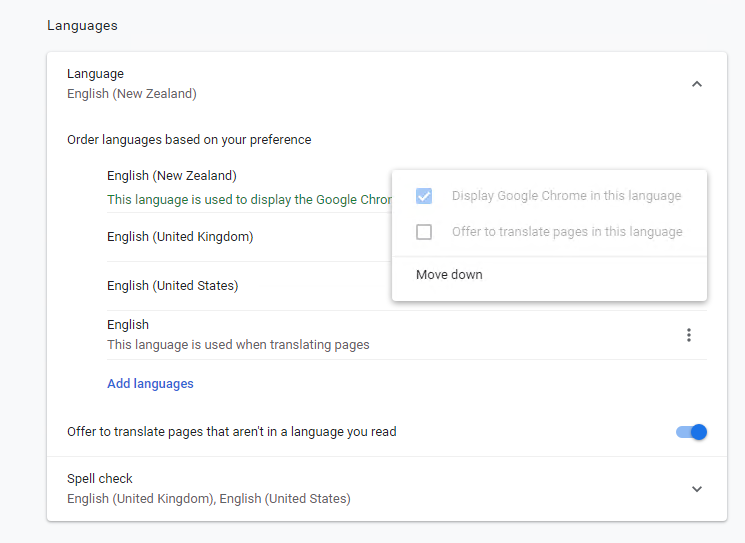Click This language is used when translating pages
This screenshot has height=543, width=745.
[238, 344]
